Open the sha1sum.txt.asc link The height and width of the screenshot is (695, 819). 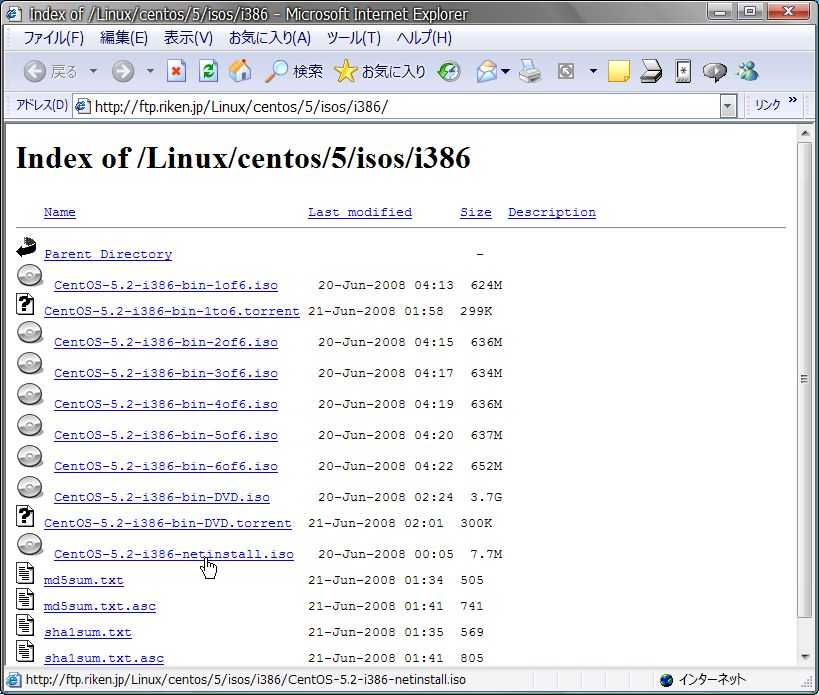coord(104,658)
